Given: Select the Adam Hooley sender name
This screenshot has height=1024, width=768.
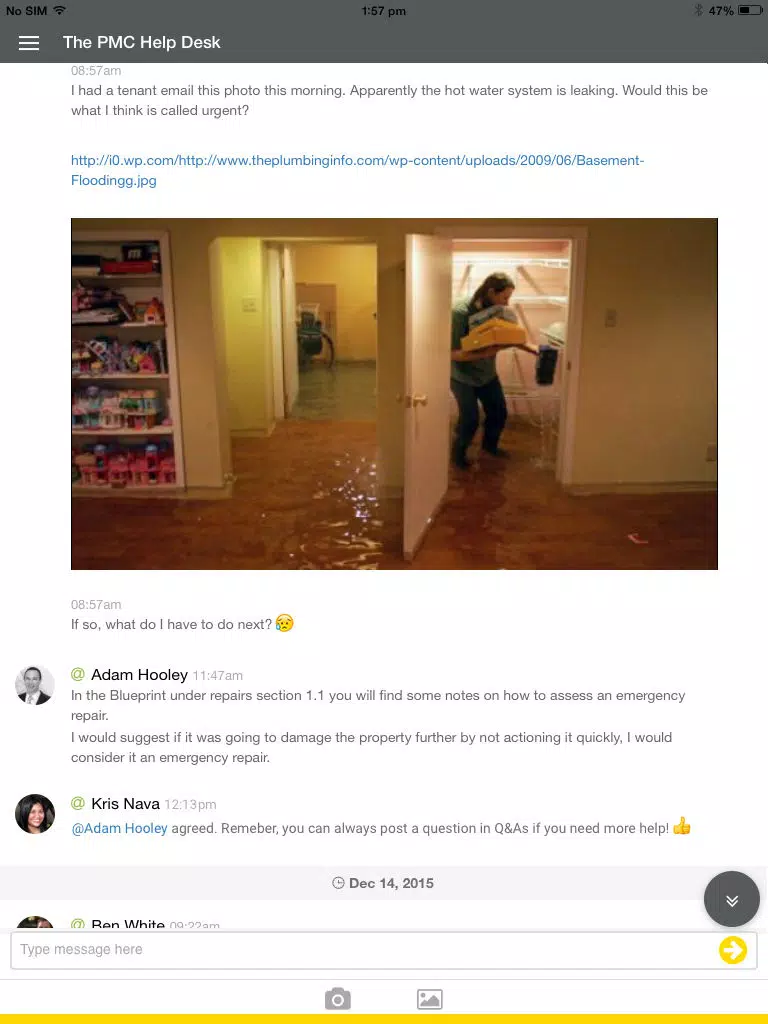Looking at the screenshot, I should 139,675.
